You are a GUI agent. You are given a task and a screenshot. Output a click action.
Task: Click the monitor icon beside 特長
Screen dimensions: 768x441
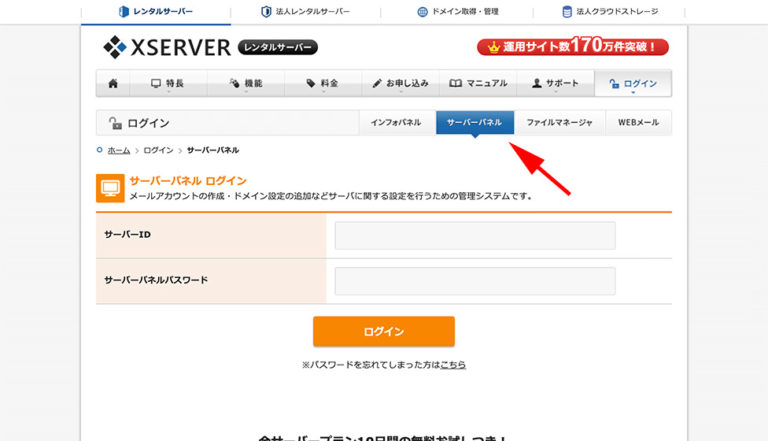tap(156, 83)
